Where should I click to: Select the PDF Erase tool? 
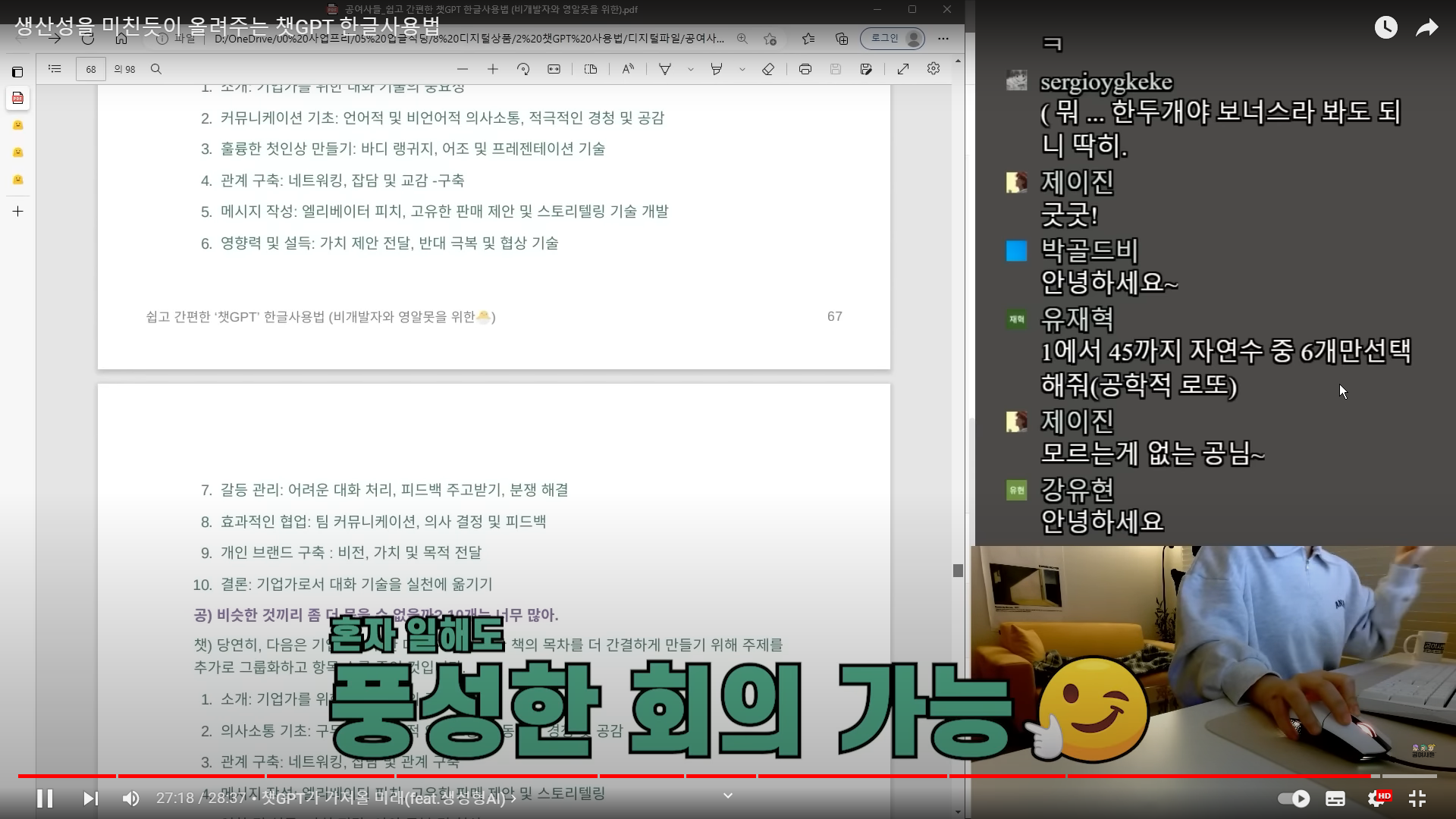pyautogui.click(x=768, y=69)
